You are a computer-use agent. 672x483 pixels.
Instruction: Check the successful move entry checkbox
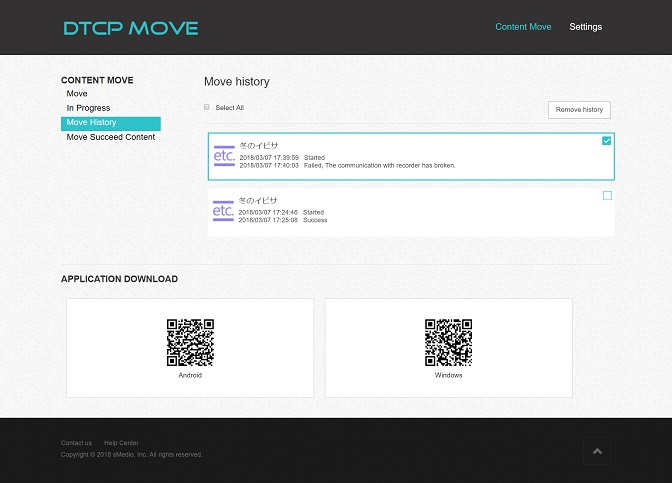point(607,196)
